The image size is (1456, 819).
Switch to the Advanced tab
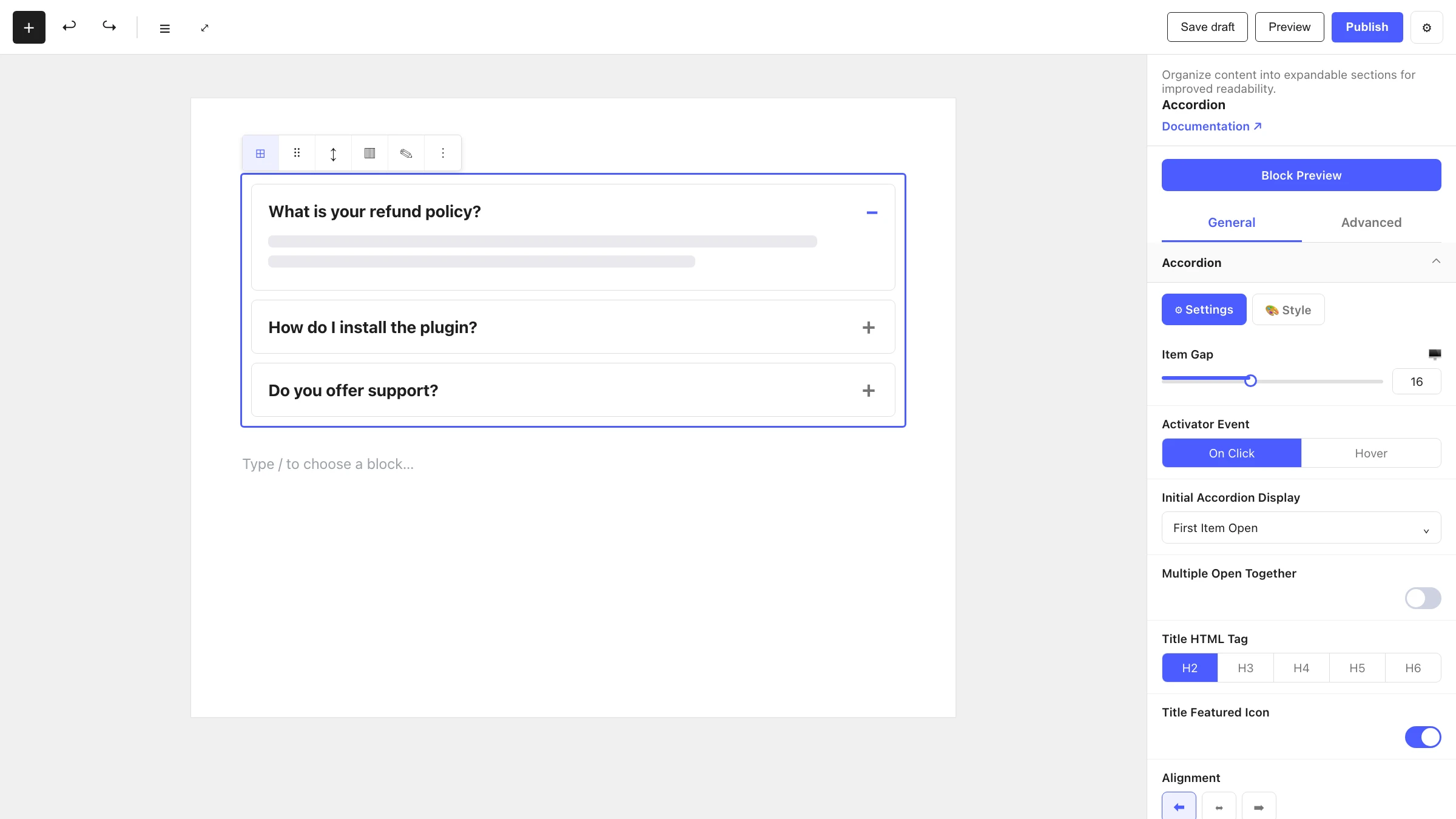click(1371, 223)
